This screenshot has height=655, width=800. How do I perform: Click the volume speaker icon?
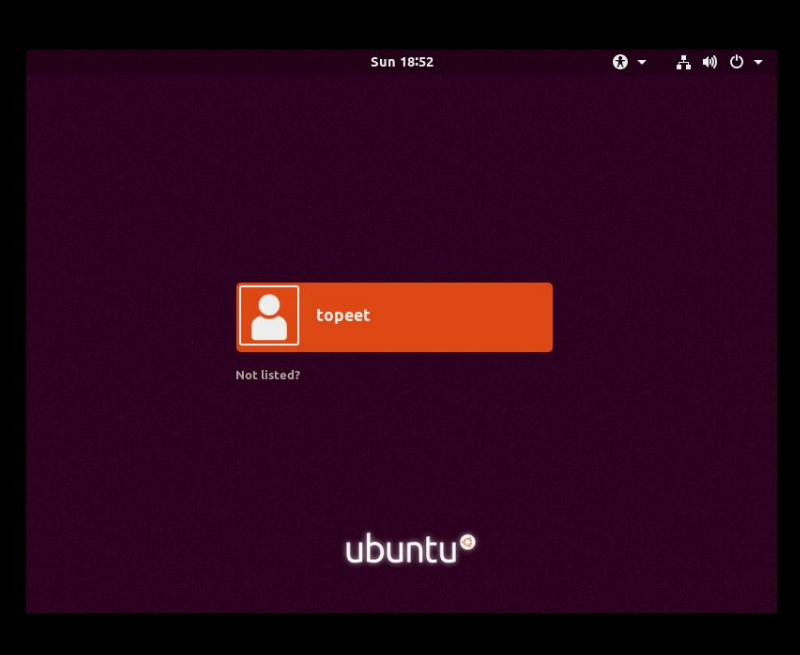click(710, 62)
